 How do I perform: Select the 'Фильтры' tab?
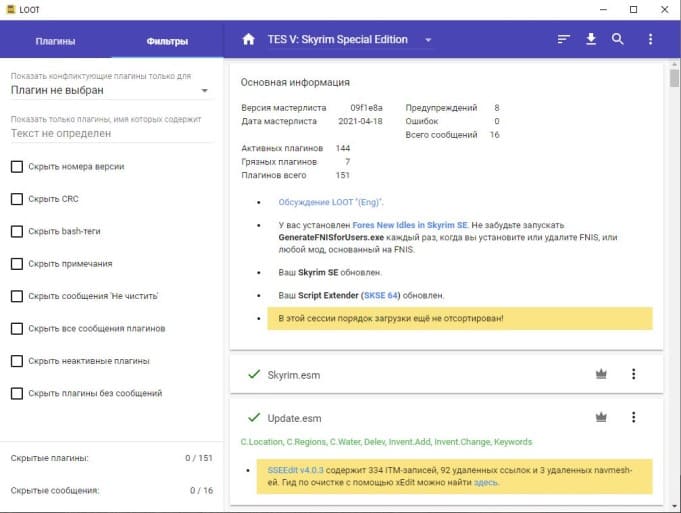coord(167,41)
